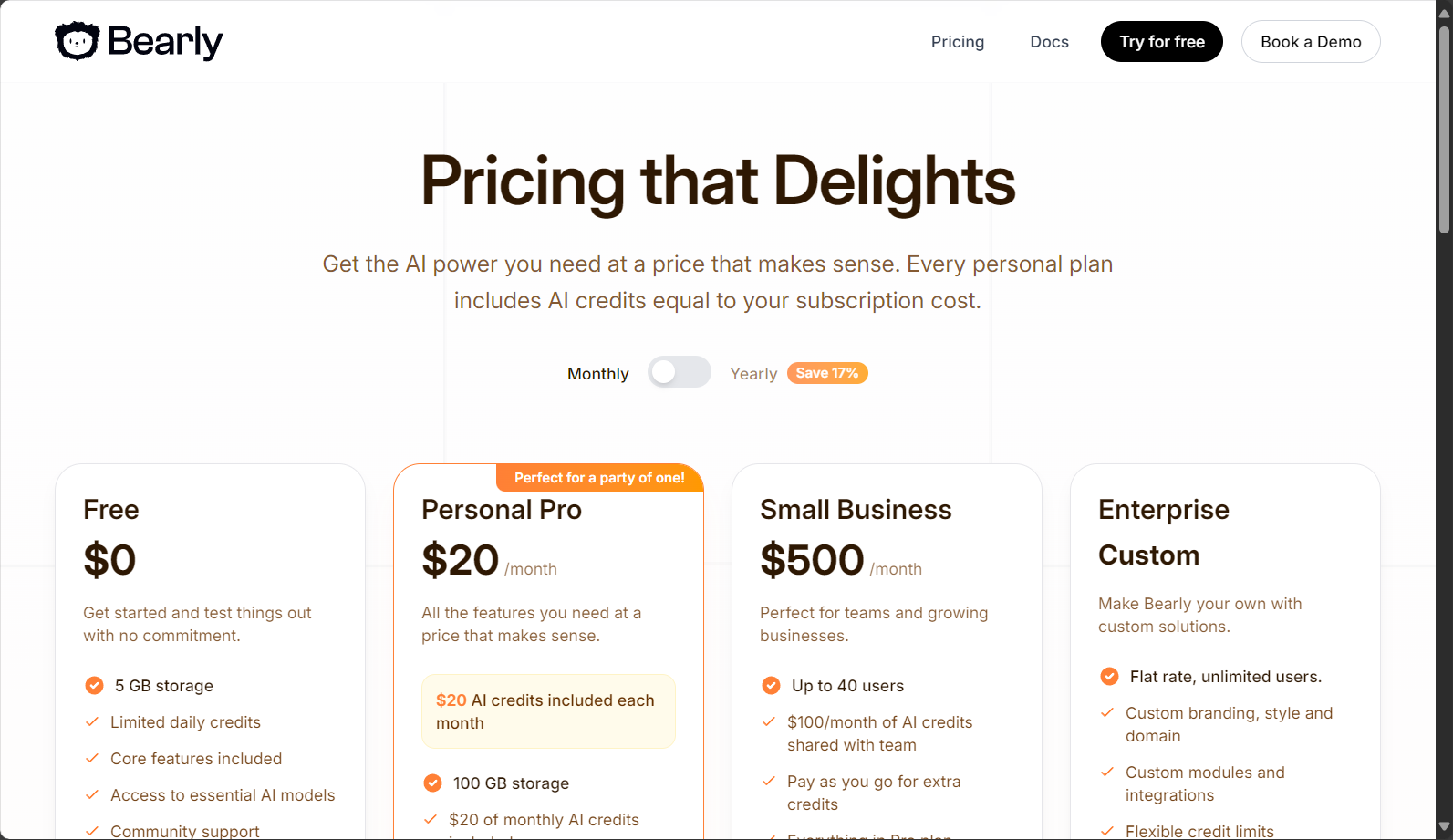Toggle the Monthly/Yearly billing switch
The image size is (1453, 840).
pos(680,372)
